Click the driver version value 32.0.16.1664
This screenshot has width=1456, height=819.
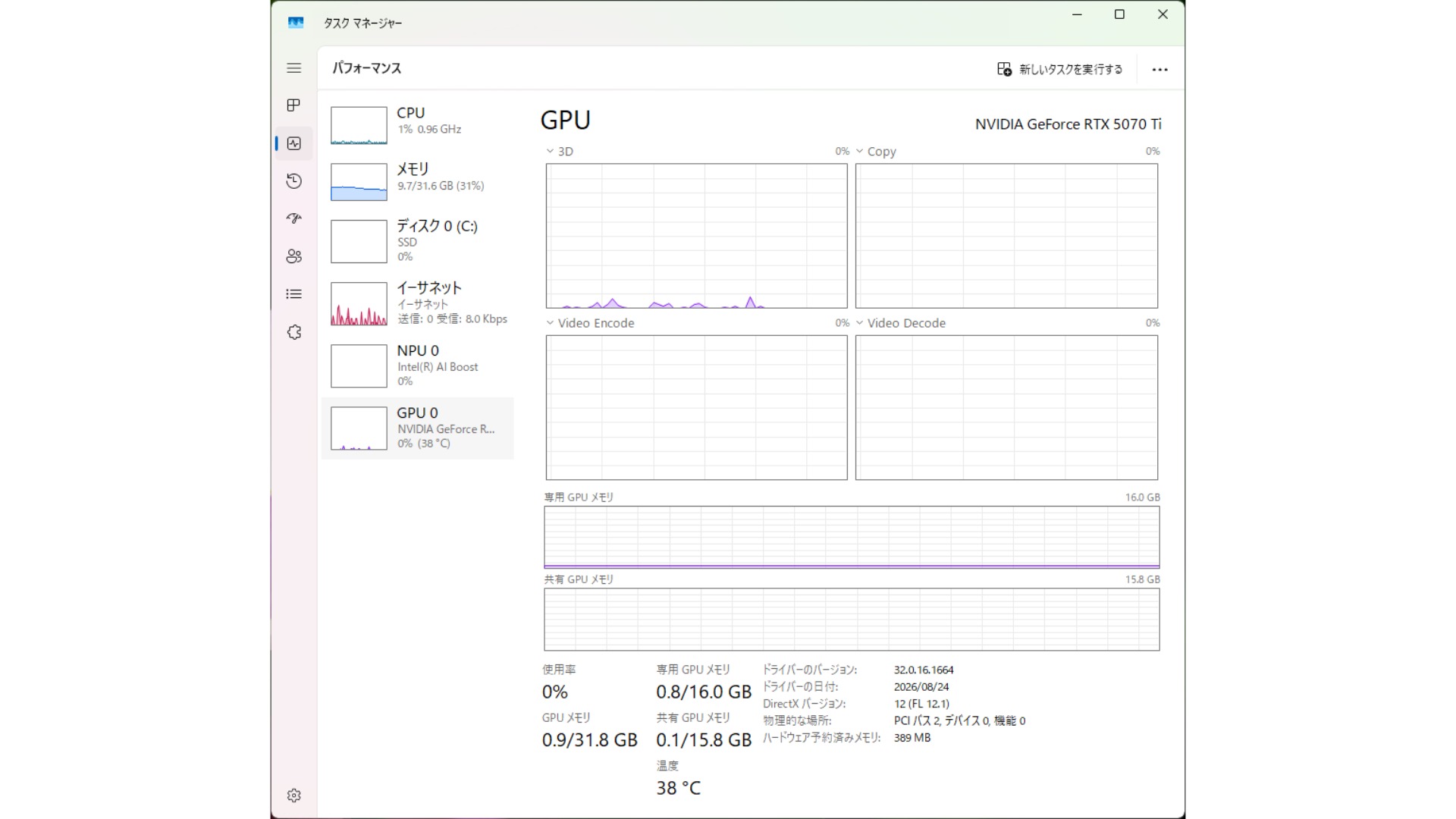click(x=924, y=670)
